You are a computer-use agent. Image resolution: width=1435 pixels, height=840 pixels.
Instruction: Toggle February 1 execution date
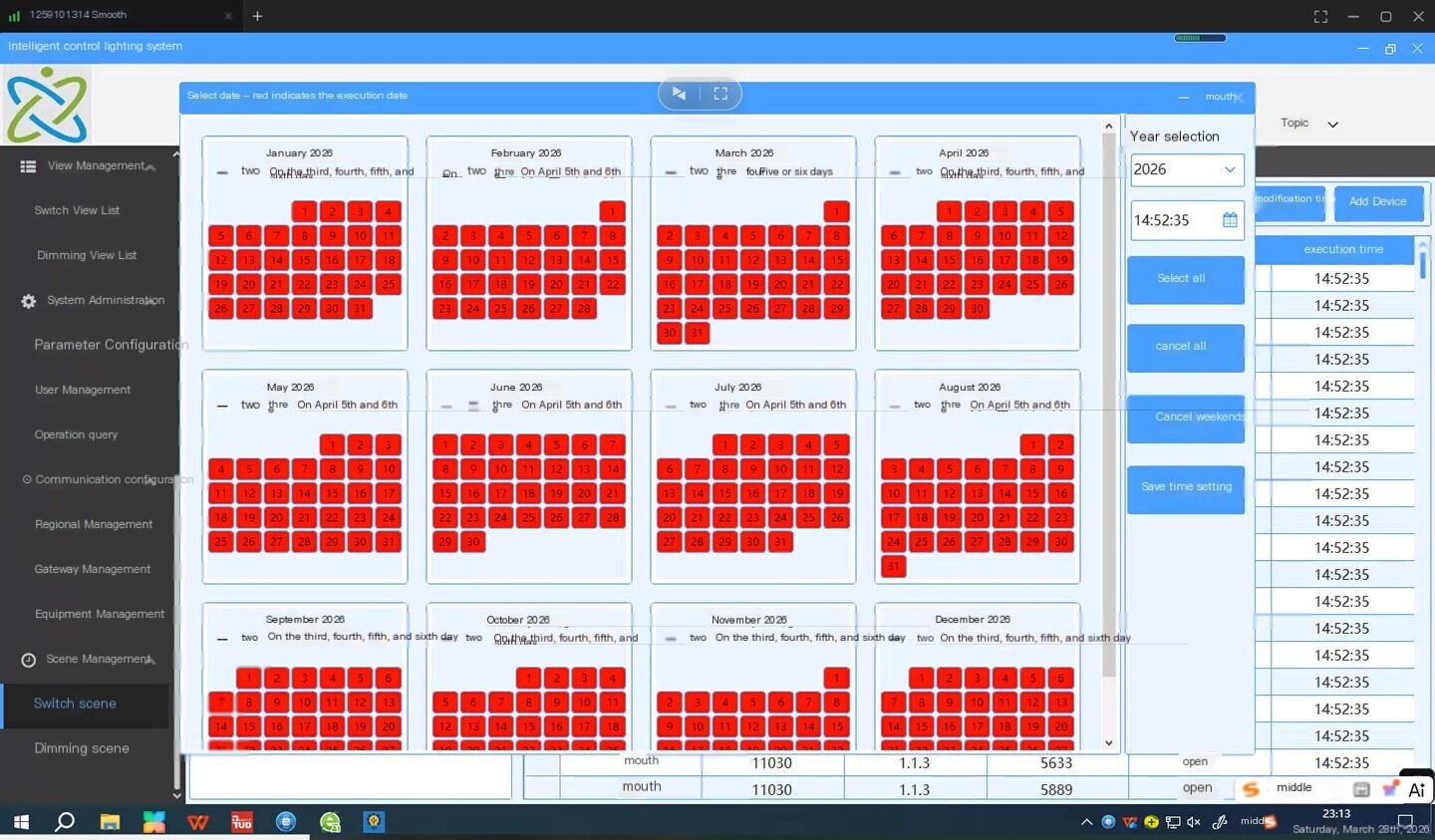(612, 211)
